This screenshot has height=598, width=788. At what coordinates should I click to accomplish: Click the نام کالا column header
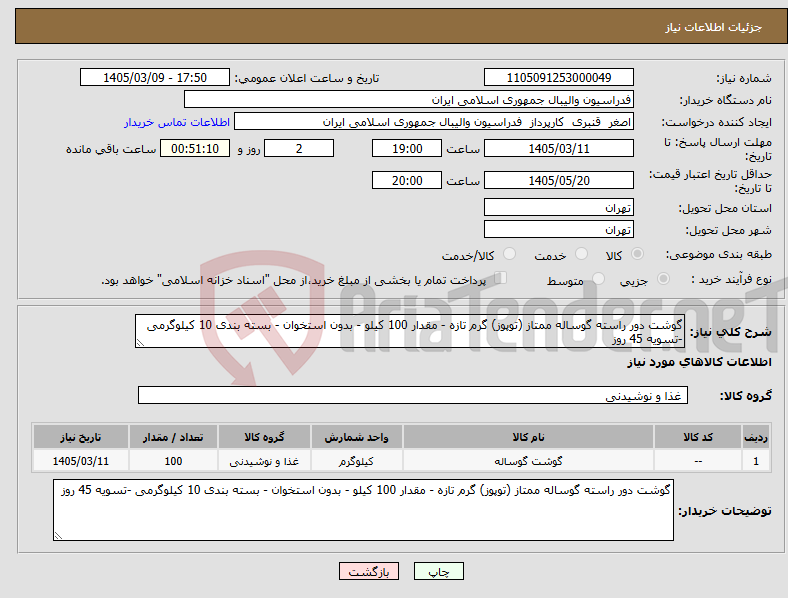pyautogui.click(x=528, y=437)
